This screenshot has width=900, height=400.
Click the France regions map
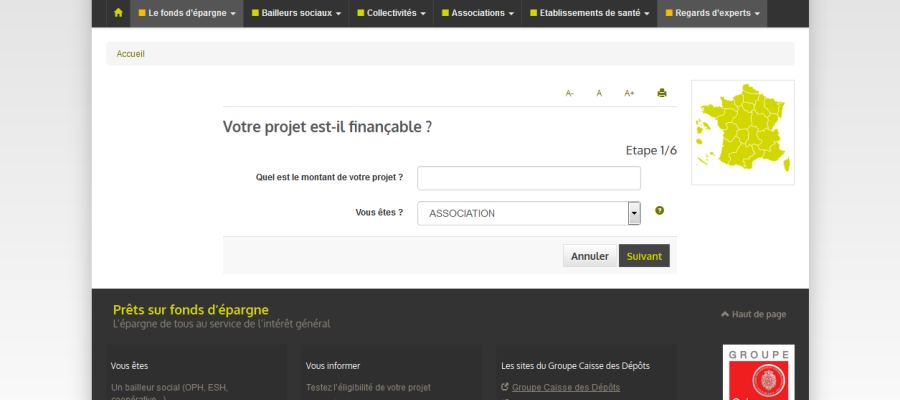(742, 131)
